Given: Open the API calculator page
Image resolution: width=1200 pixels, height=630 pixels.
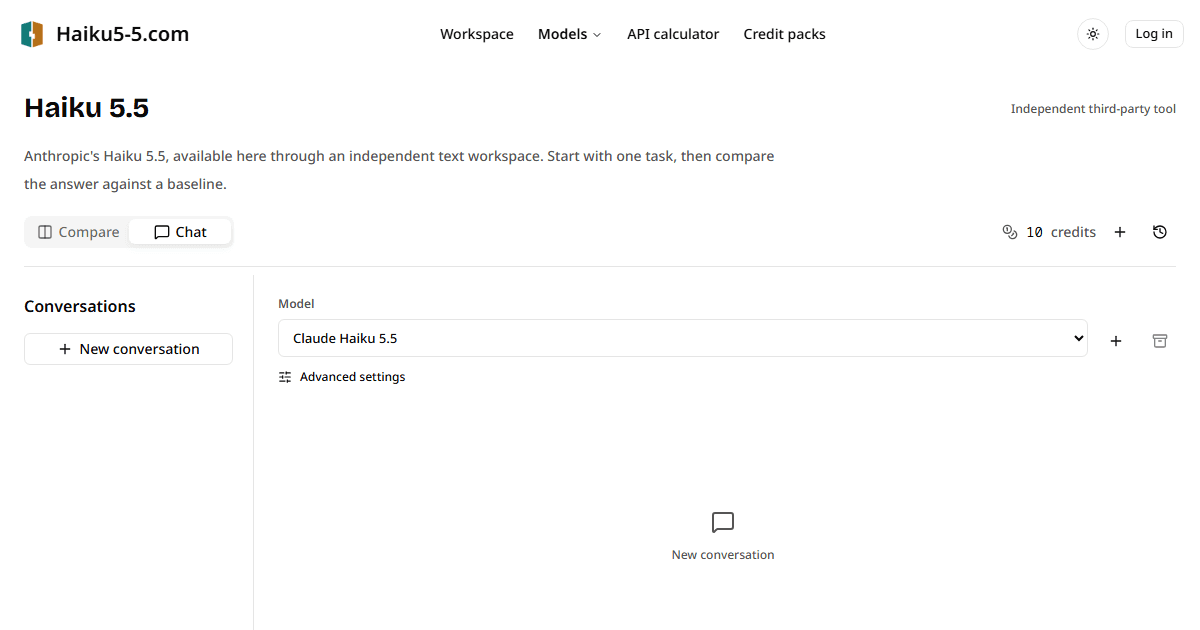Looking at the screenshot, I should click(673, 34).
